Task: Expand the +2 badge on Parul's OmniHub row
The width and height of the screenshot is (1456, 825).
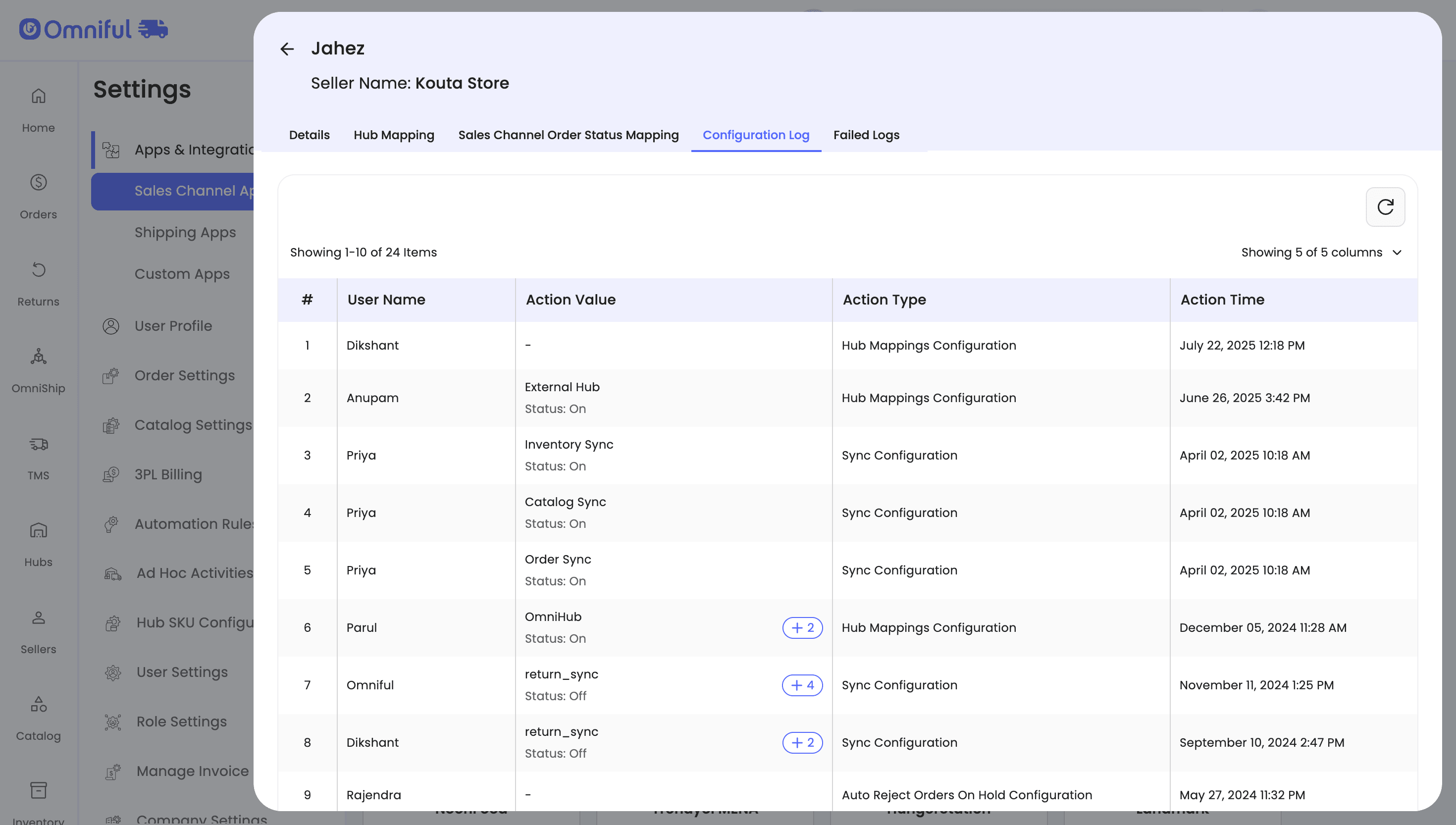Action: [x=802, y=628]
